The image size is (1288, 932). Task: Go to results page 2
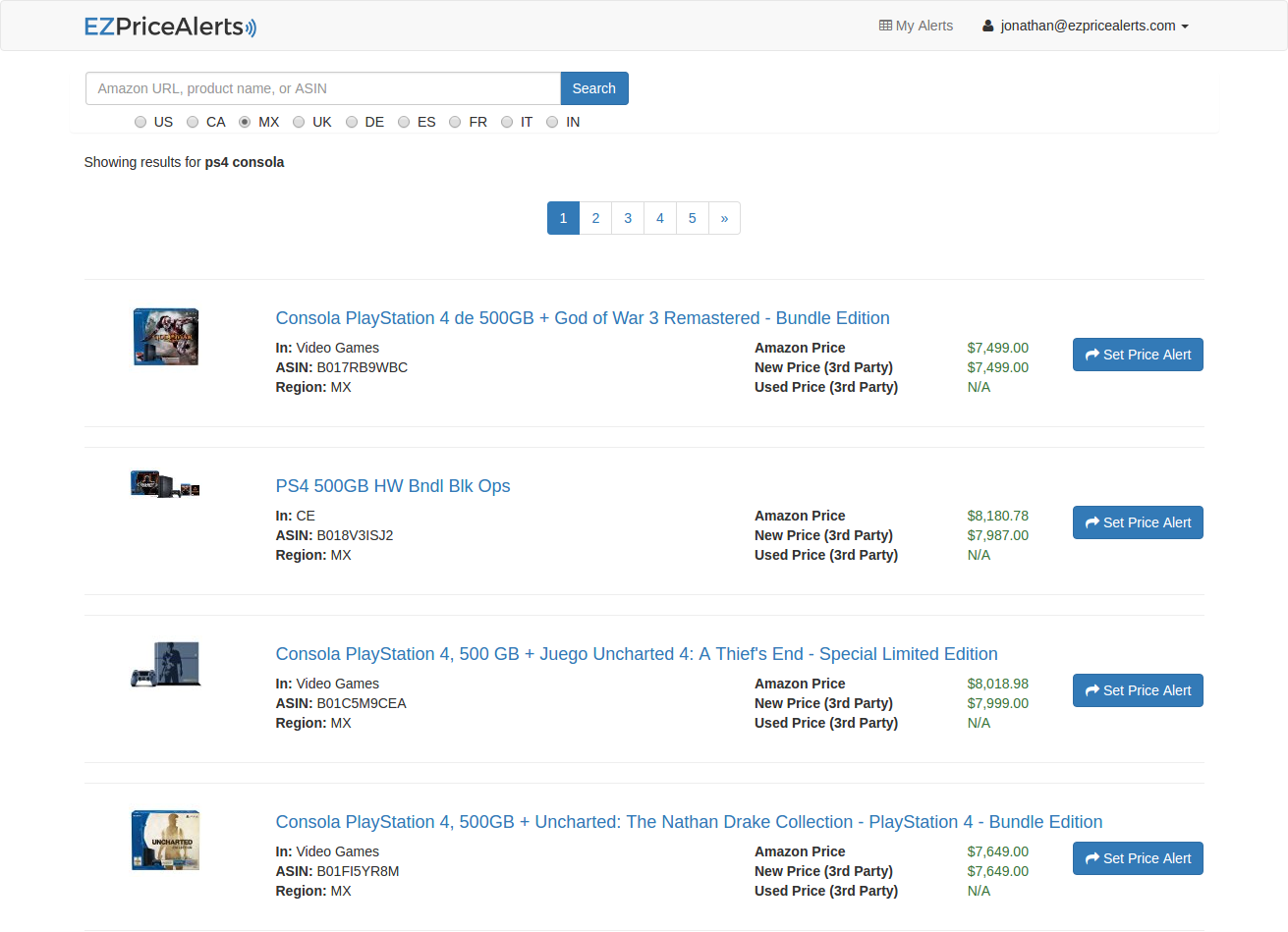click(x=595, y=218)
